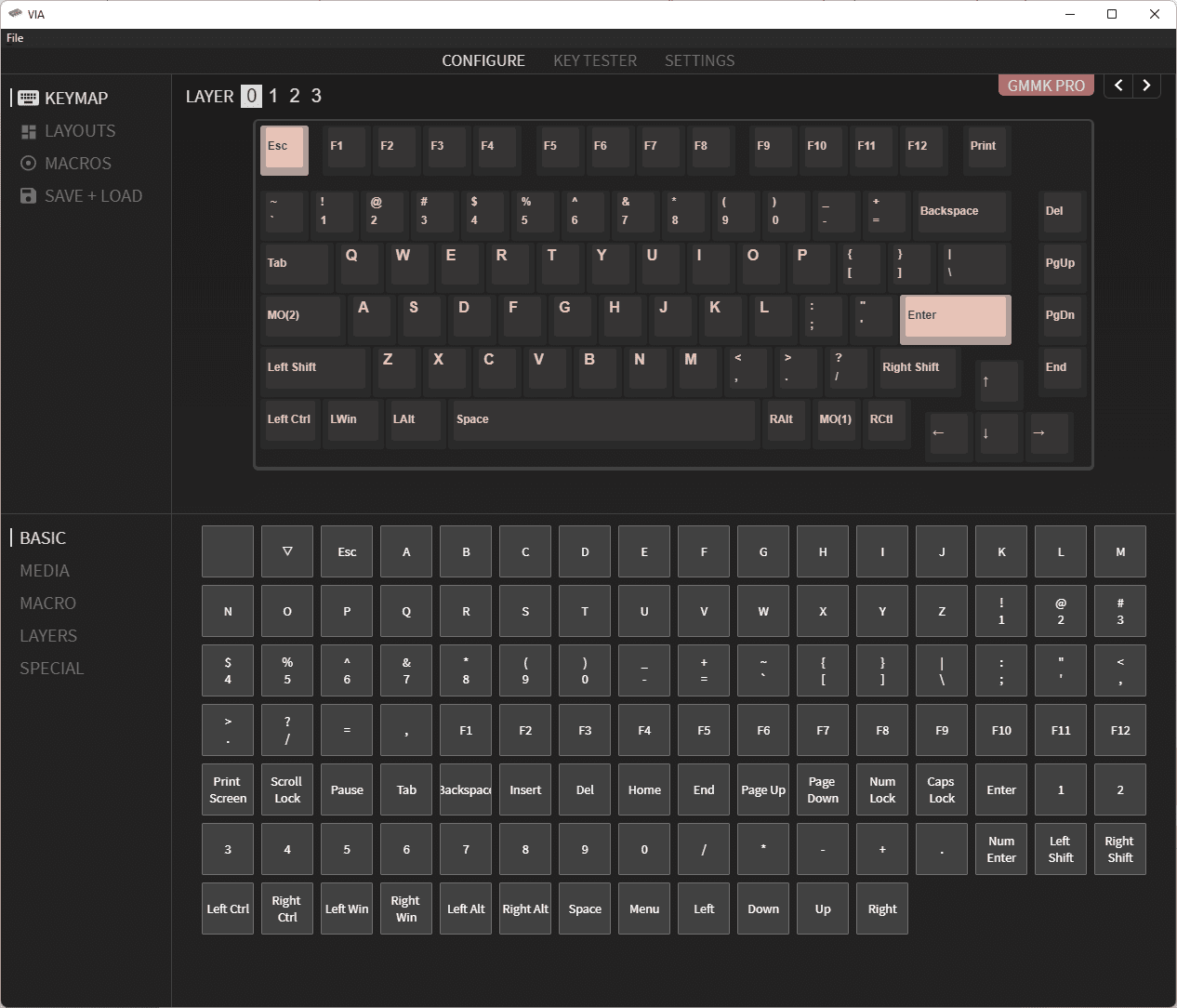Select the Backspace key on the keyboard
Image resolution: width=1177 pixels, height=1008 pixels.
coord(961,215)
